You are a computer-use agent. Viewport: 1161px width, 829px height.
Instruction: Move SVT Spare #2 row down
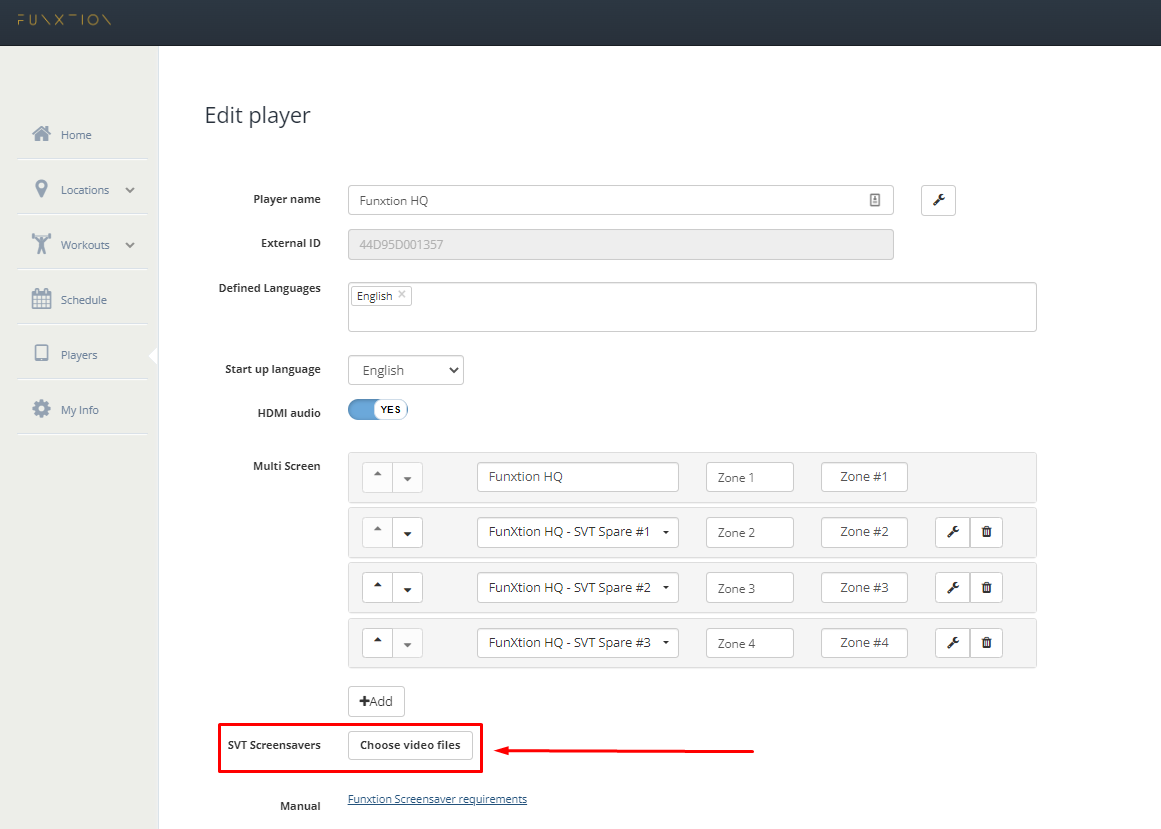(407, 588)
